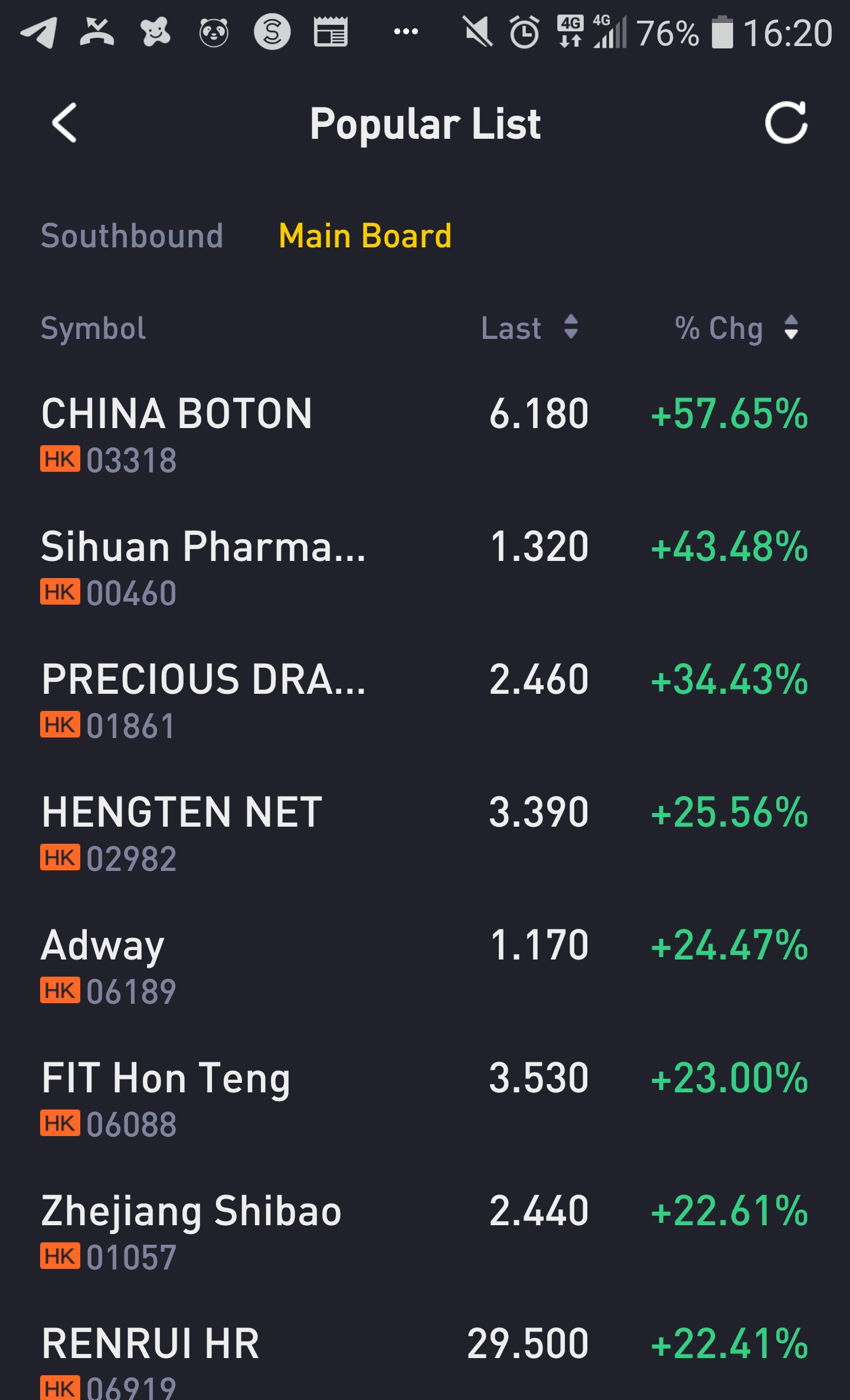The width and height of the screenshot is (850, 1400).
Task: View PRECIOUS DRA... stock 01861
Action: (425, 700)
